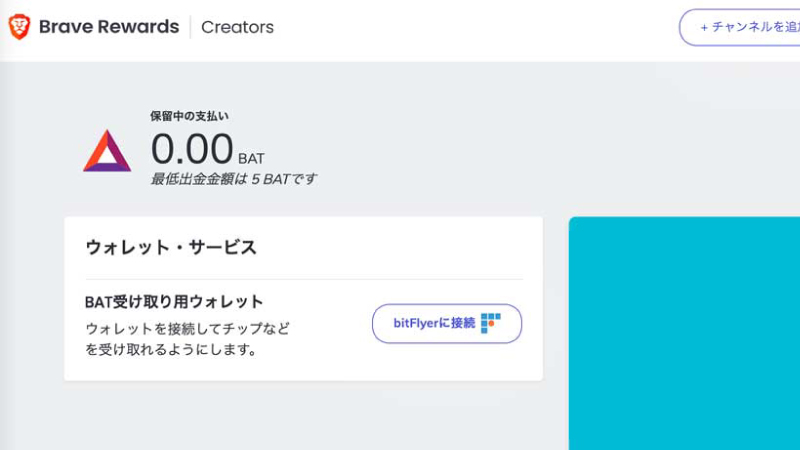Click the を受け取れるようにします text line
Image resolution: width=800 pixels, height=450 pixels.
click(172, 350)
